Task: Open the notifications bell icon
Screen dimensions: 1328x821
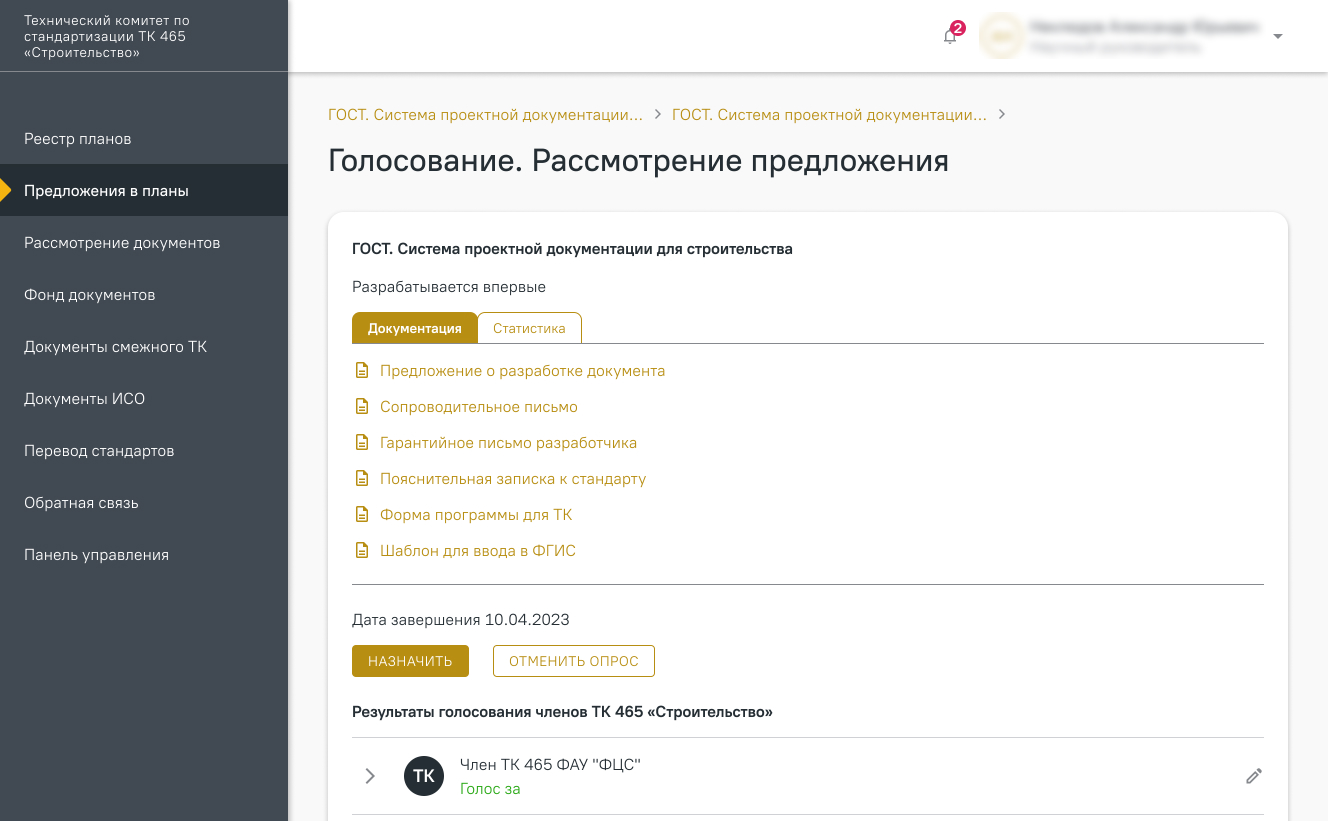Action: (950, 37)
